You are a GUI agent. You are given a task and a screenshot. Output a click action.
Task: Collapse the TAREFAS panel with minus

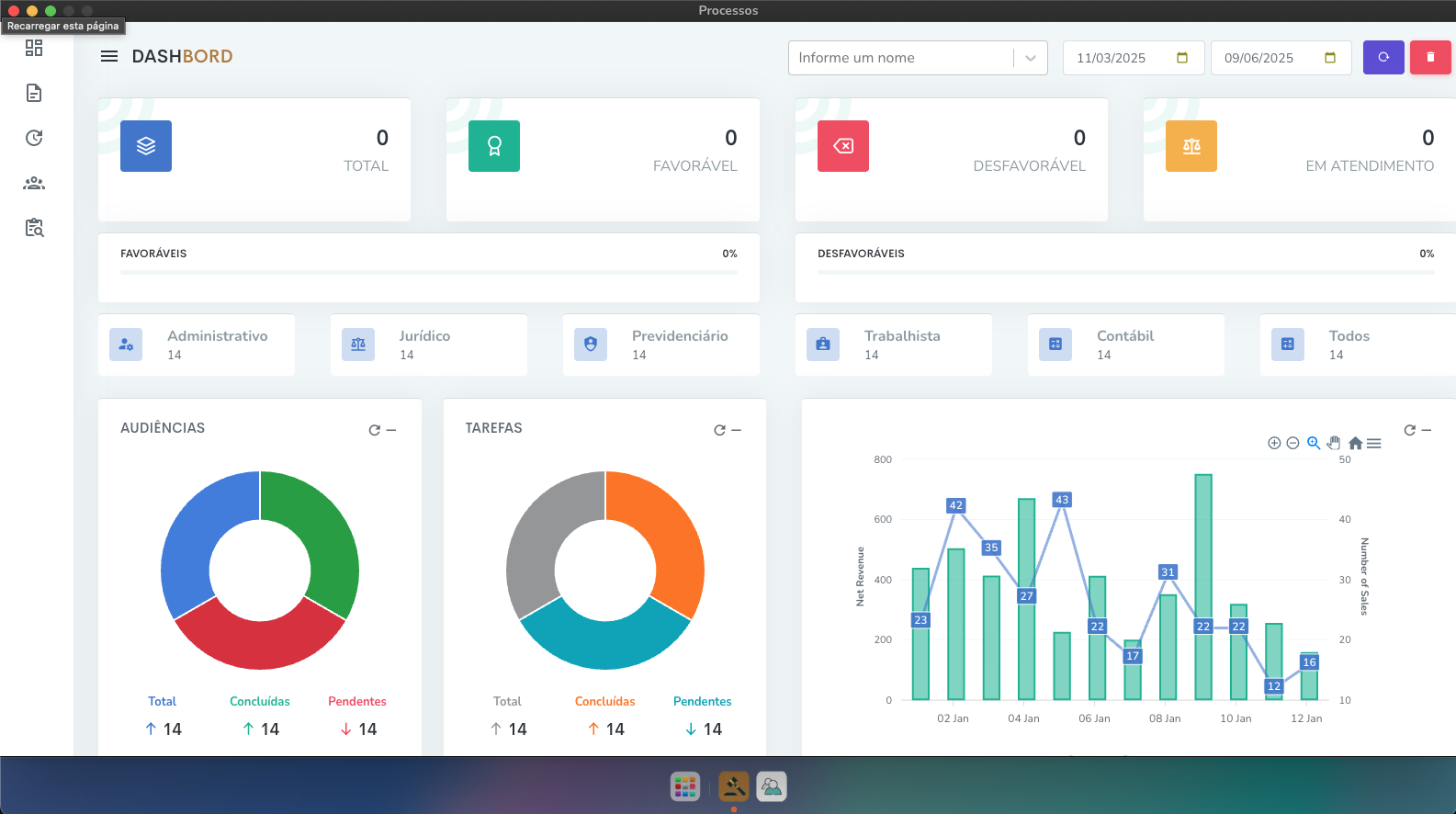pos(737,430)
